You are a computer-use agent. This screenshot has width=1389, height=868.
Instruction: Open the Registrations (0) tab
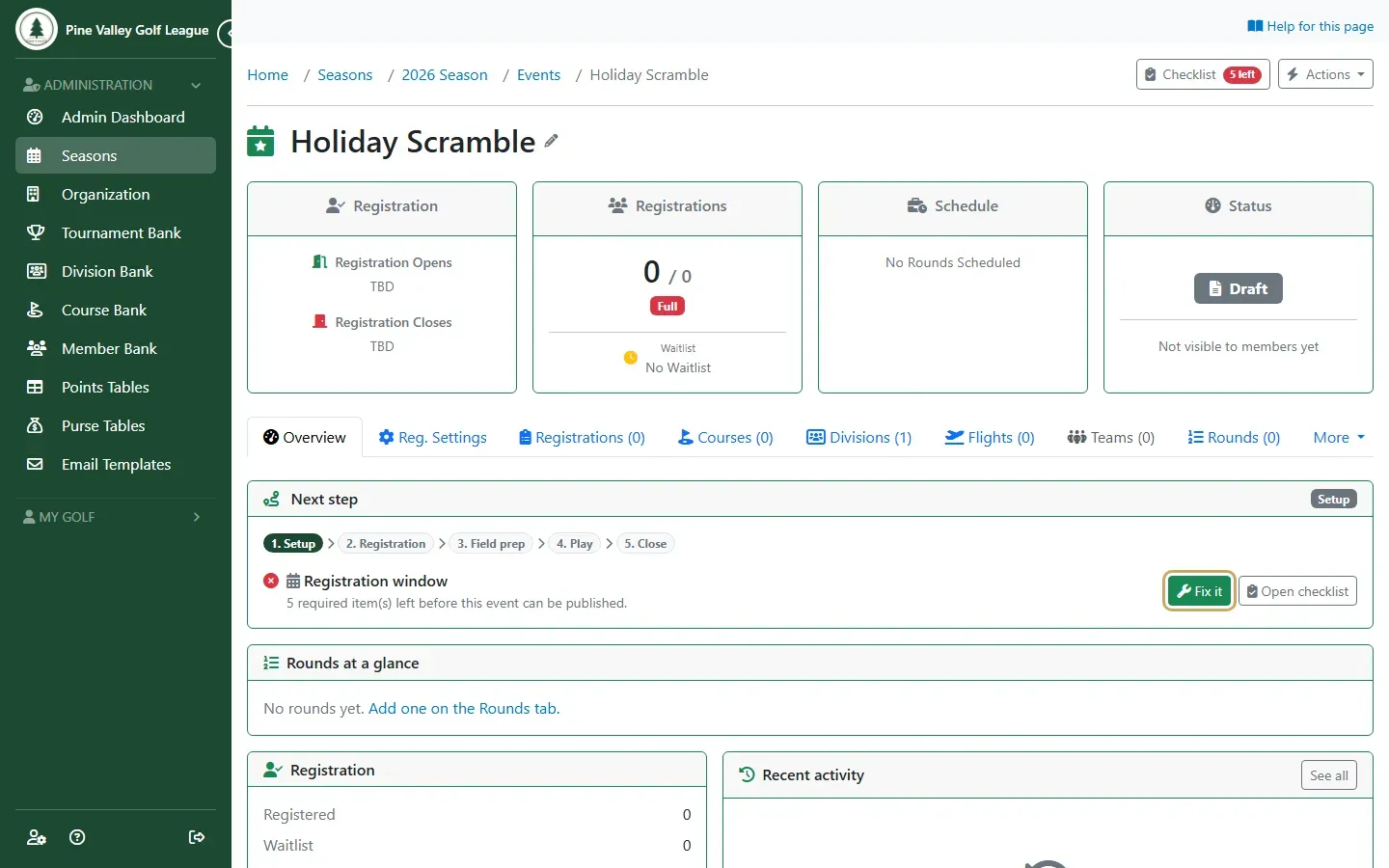(582, 437)
